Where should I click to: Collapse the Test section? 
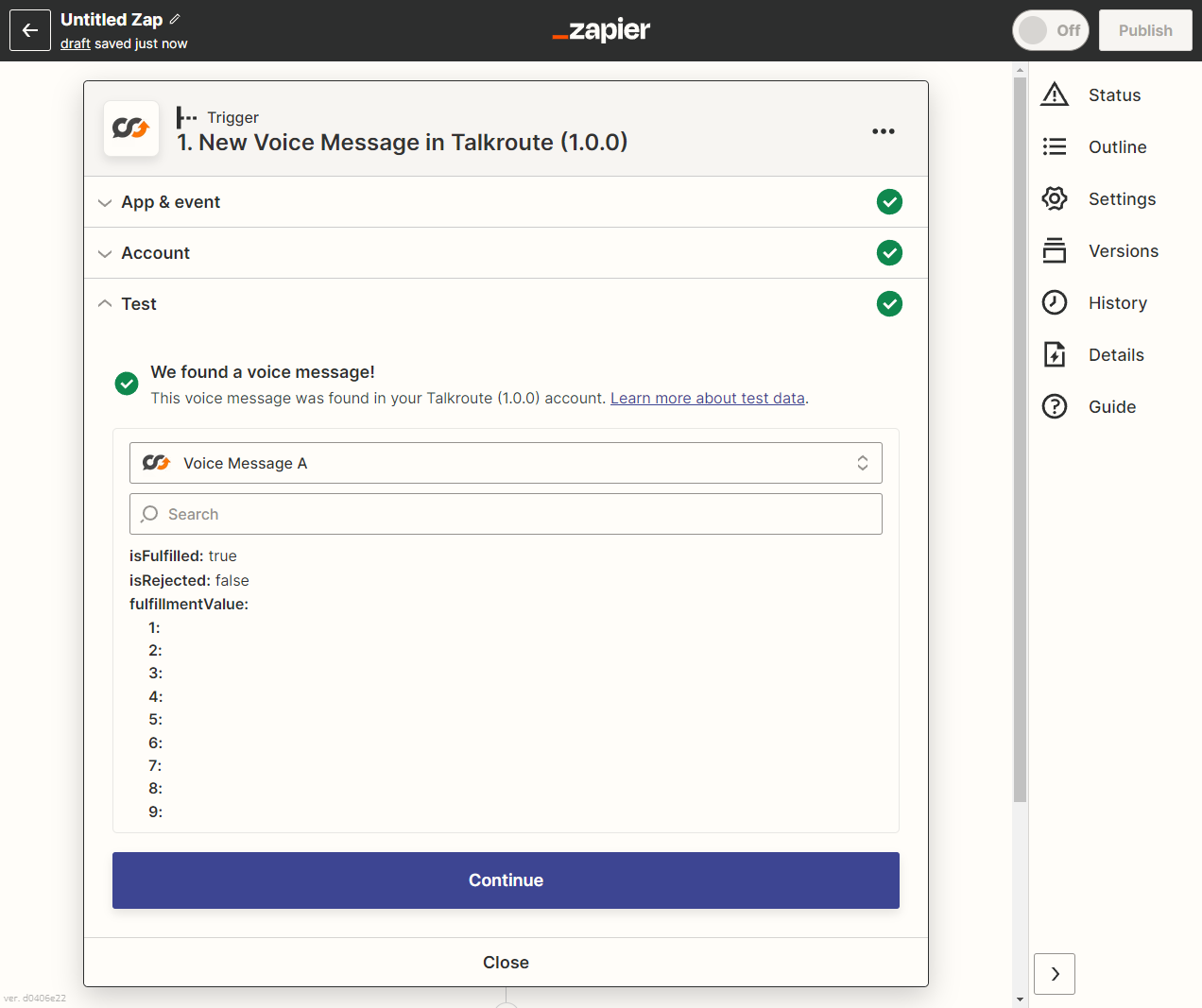click(506, 304)
